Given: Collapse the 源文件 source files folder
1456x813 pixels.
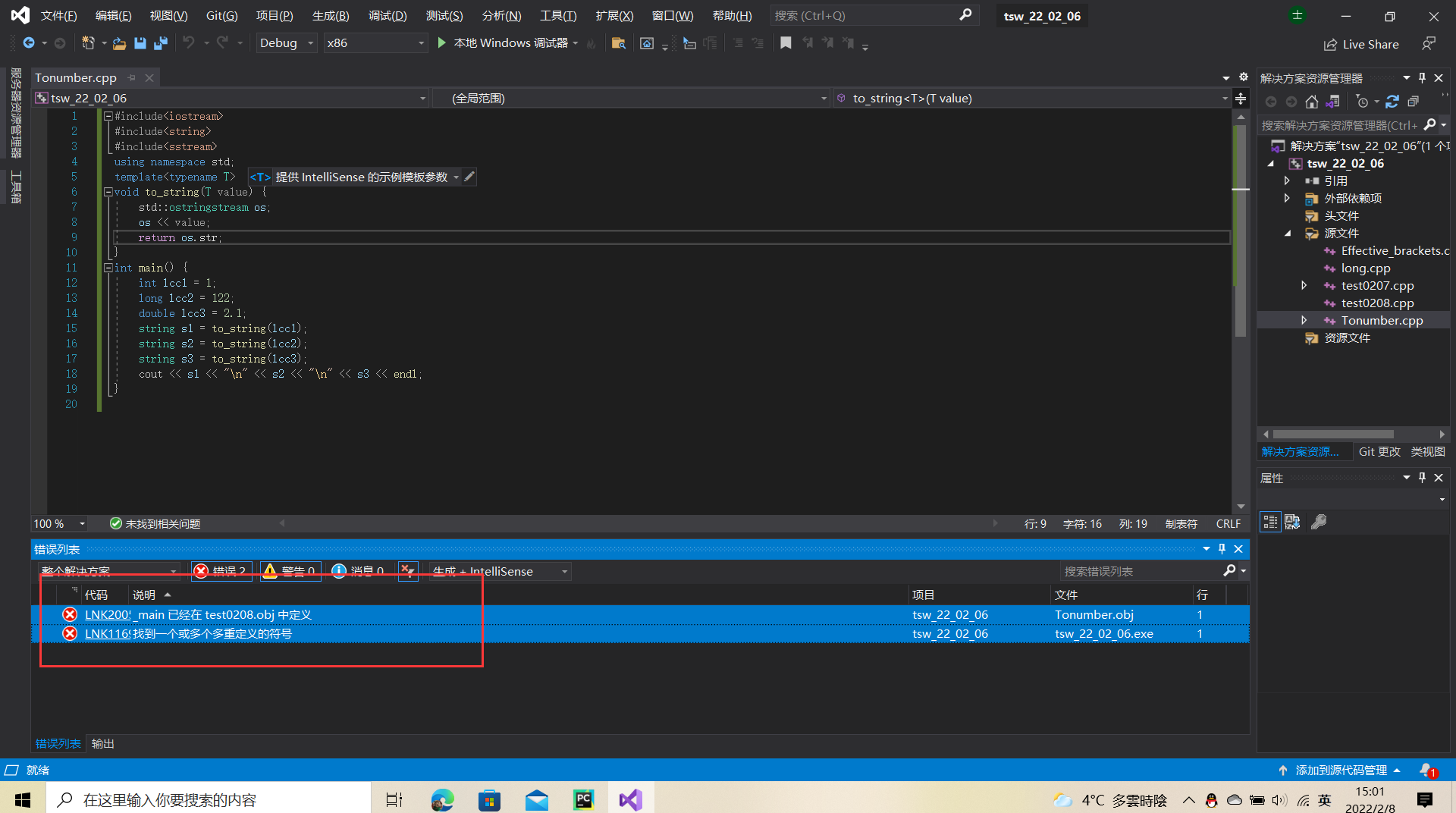Looking at the screenshot, I should 1287,233.
